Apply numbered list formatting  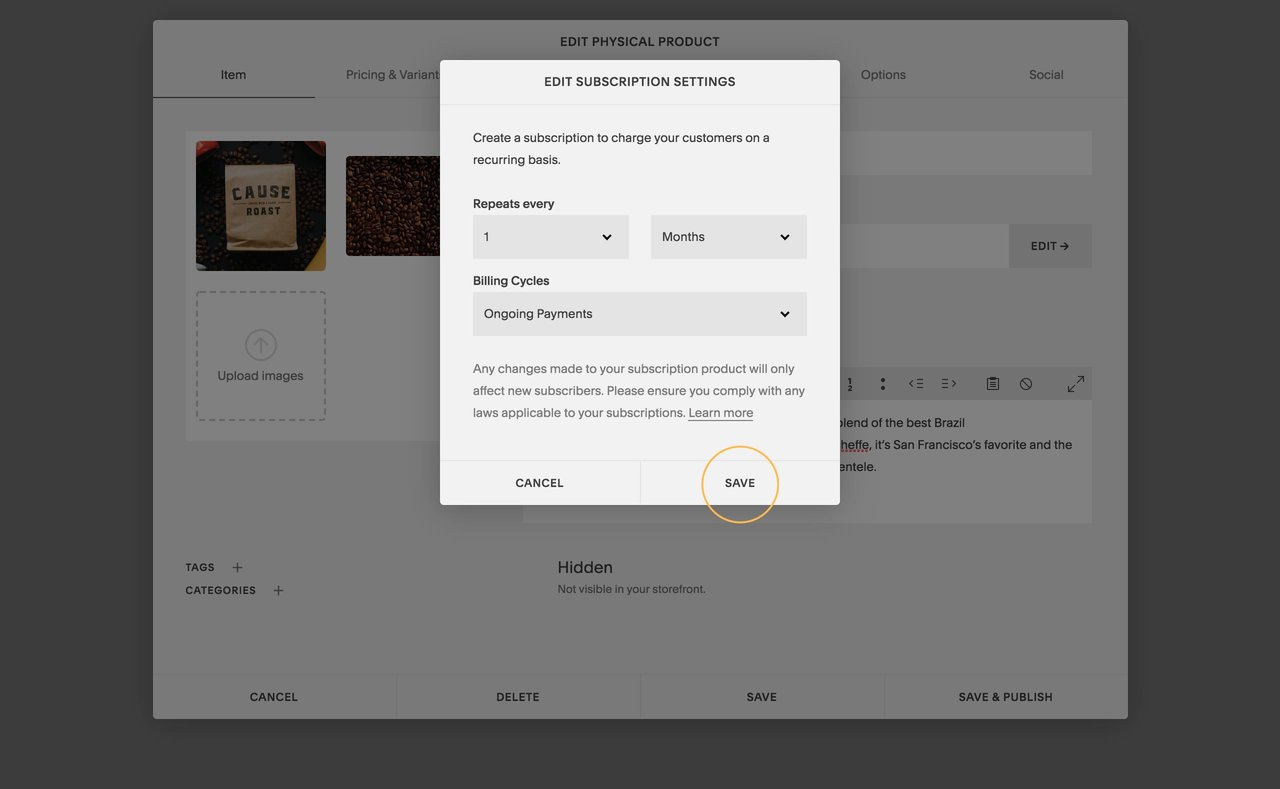tap(849, 383)
